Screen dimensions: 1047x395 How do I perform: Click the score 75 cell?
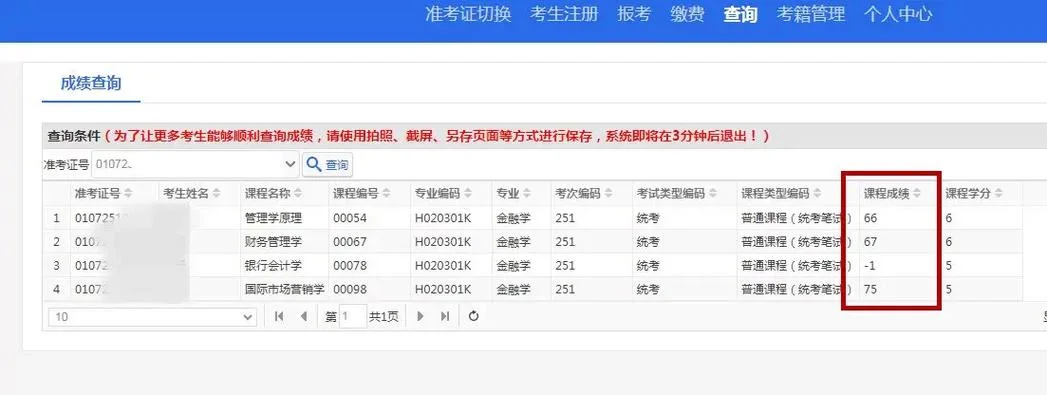pyautogui.click(x=899, y=290)
